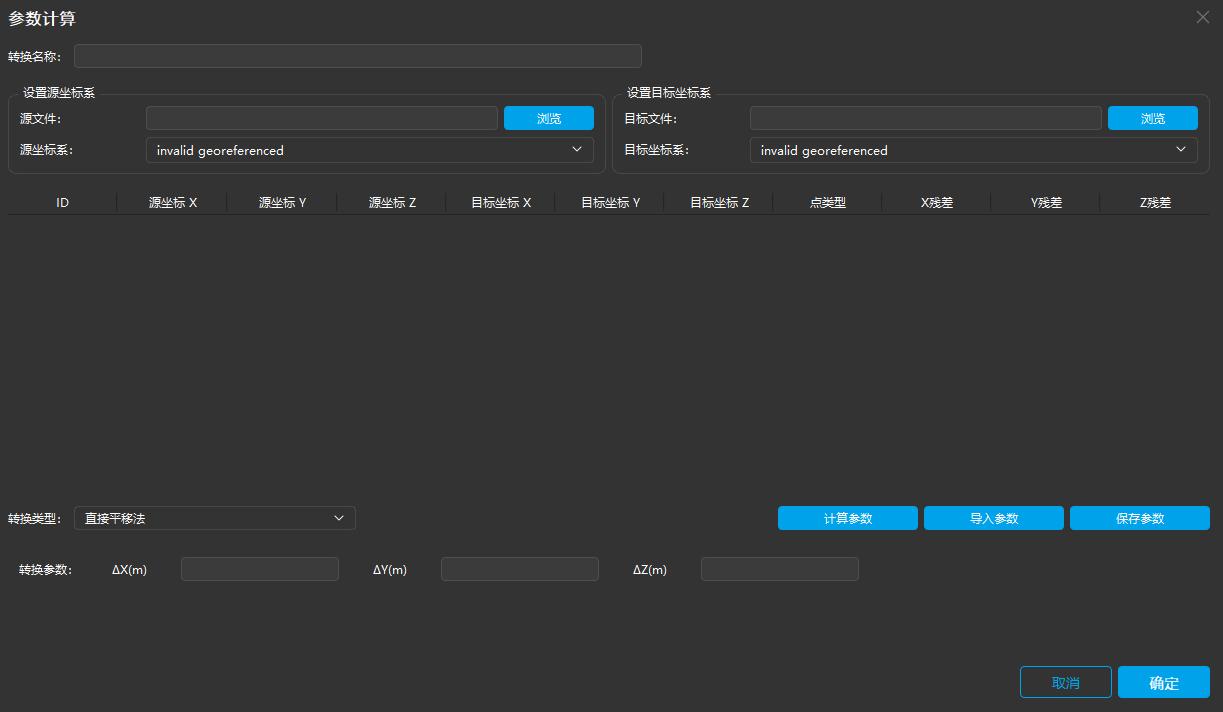Select the 目标坐标 Y column header
The height and width of the screenshot is (712, 1223).
[x=610, y=202]
